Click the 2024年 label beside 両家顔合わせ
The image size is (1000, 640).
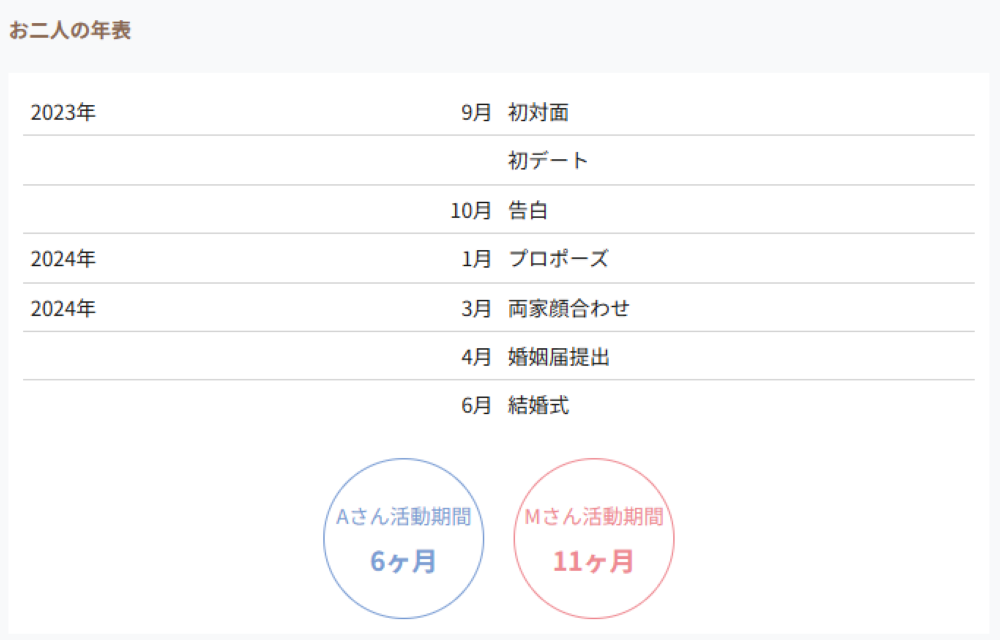tap(63, 309)
